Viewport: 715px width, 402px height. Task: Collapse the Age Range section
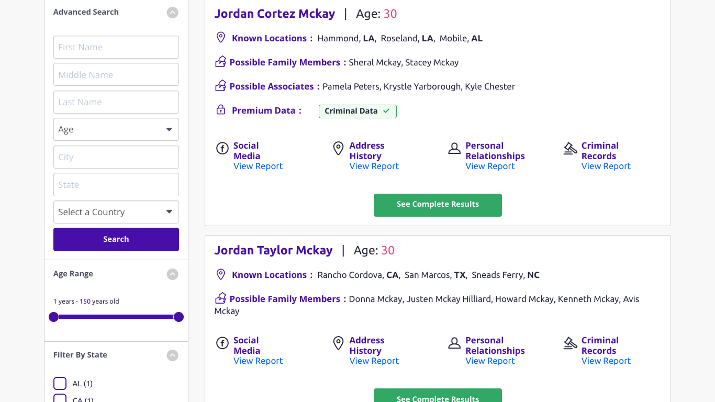tap(172, 274)
